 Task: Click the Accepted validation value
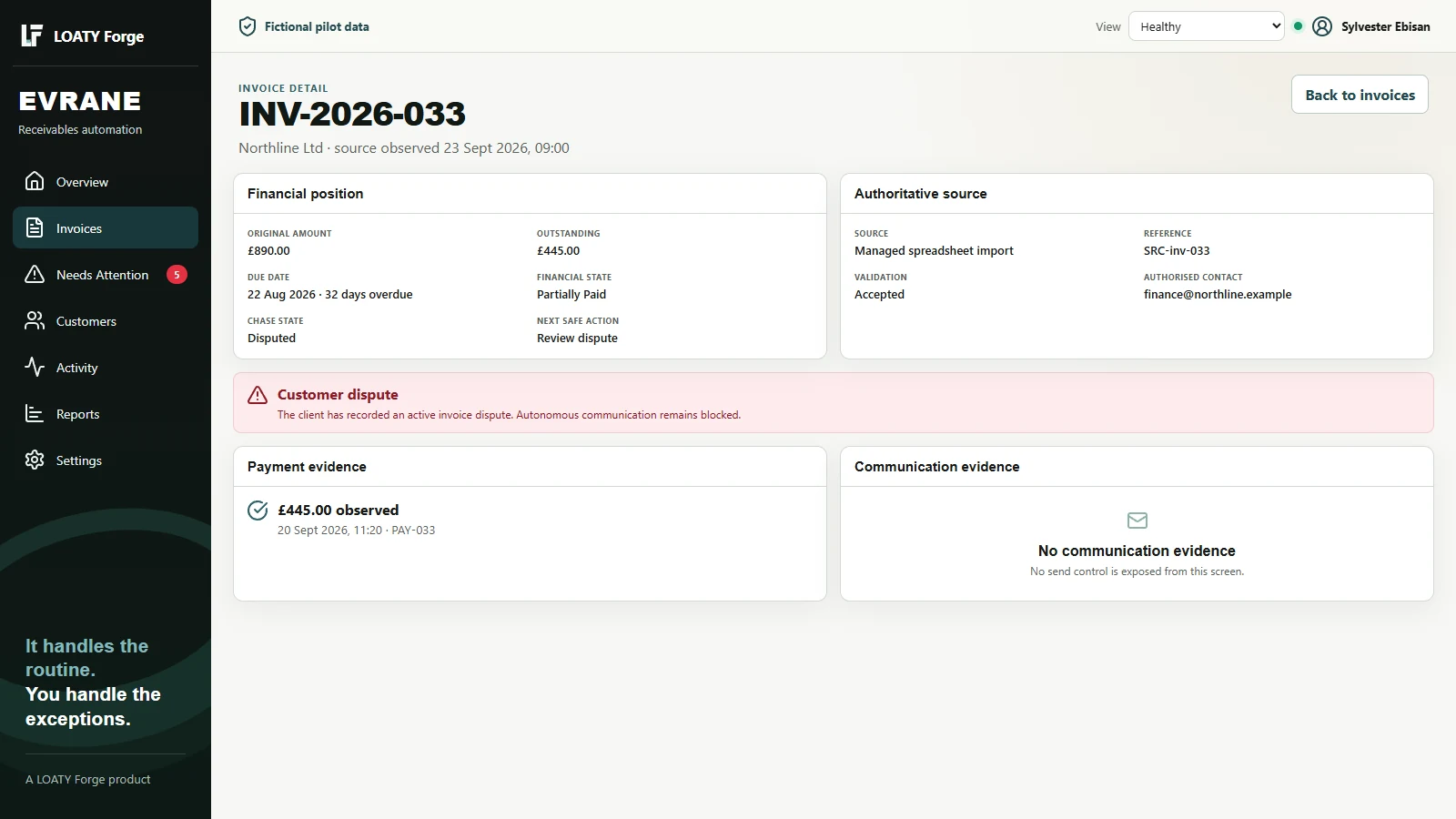pos(879,295)
